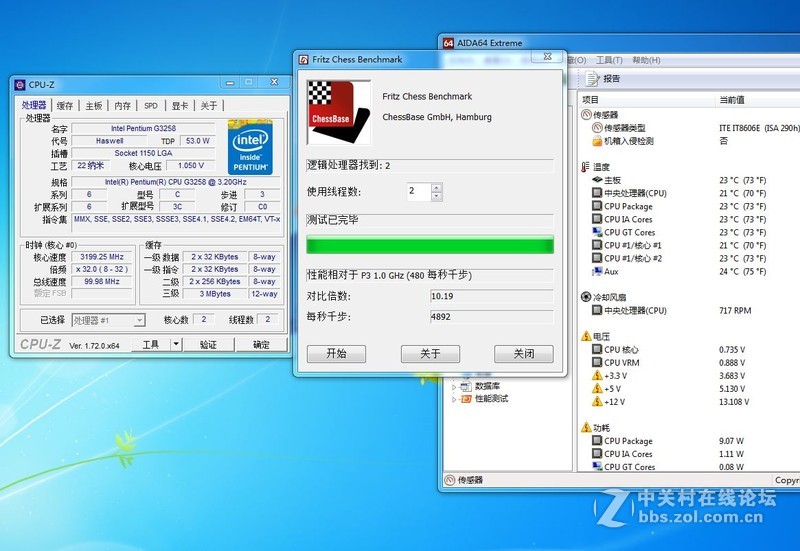800x551 pixels.
Task: Select the 处理器 tab in CPU-Z
Action: [x=34, y=105]
